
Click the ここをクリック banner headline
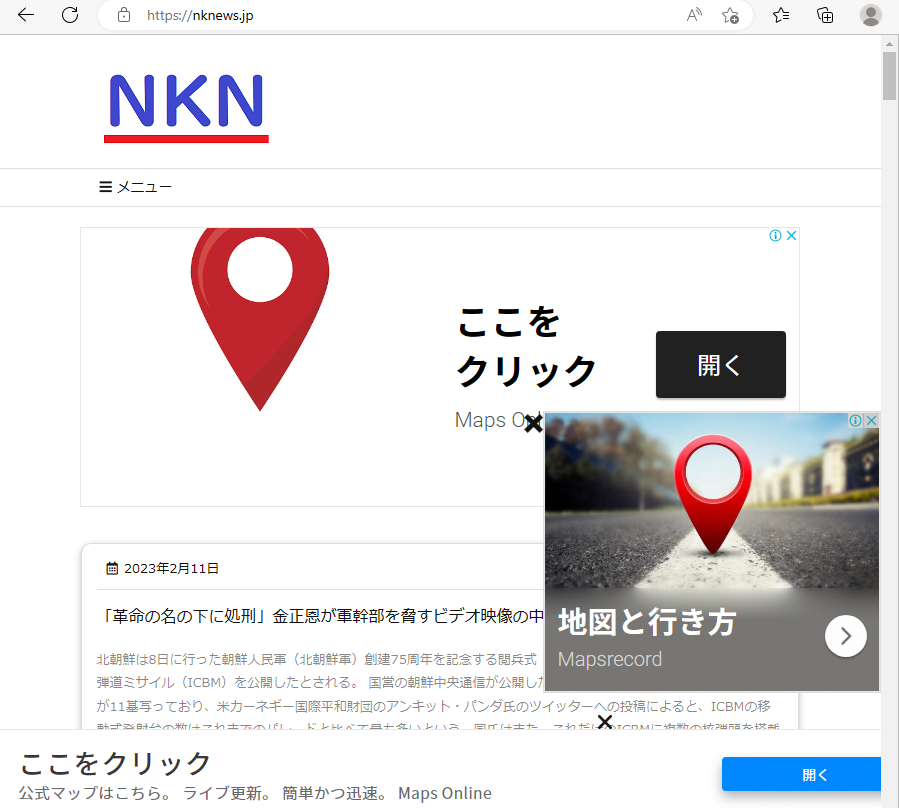(x=526, y=346)
